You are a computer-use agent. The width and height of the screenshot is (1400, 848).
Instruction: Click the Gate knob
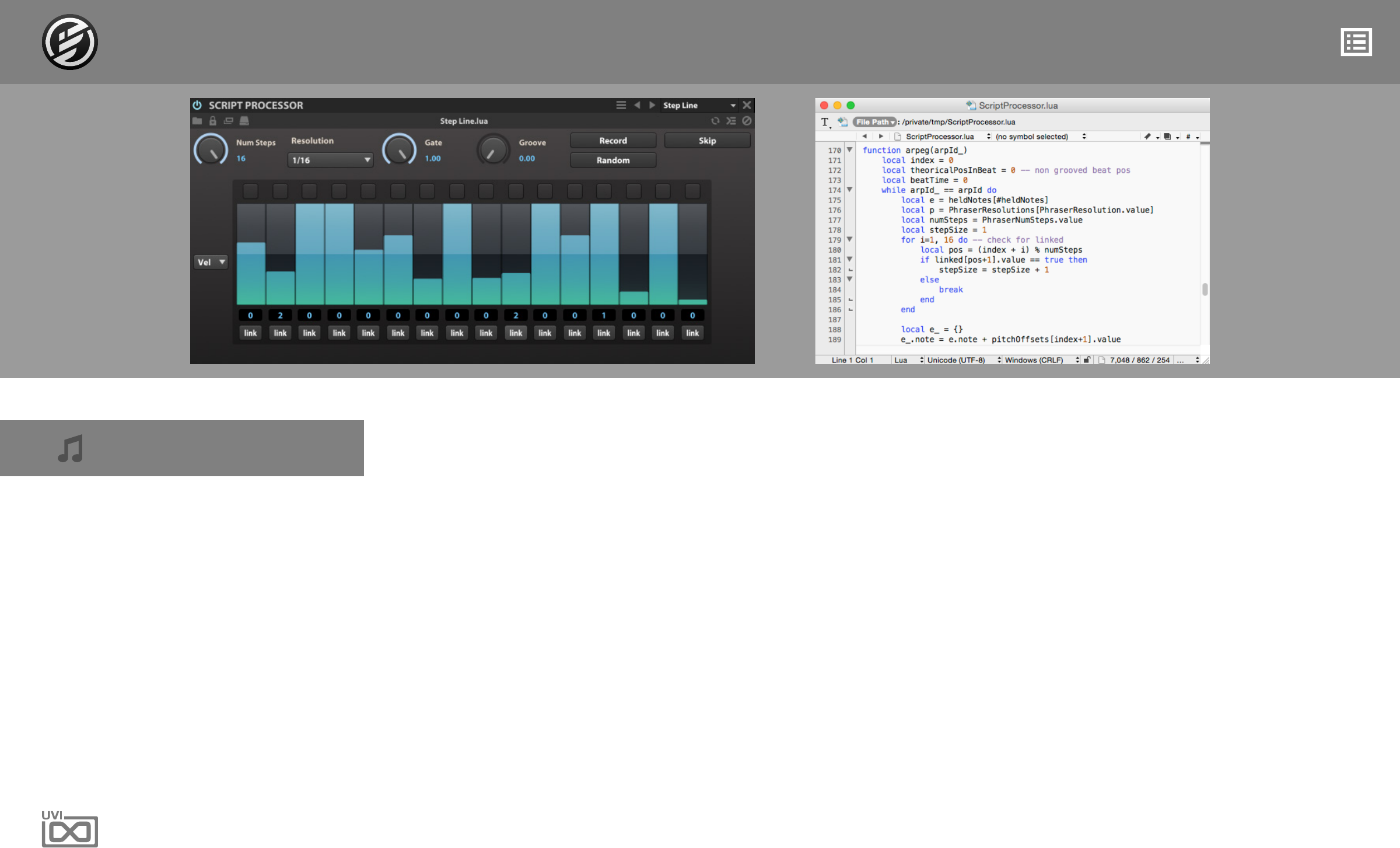tap(400, 149)
